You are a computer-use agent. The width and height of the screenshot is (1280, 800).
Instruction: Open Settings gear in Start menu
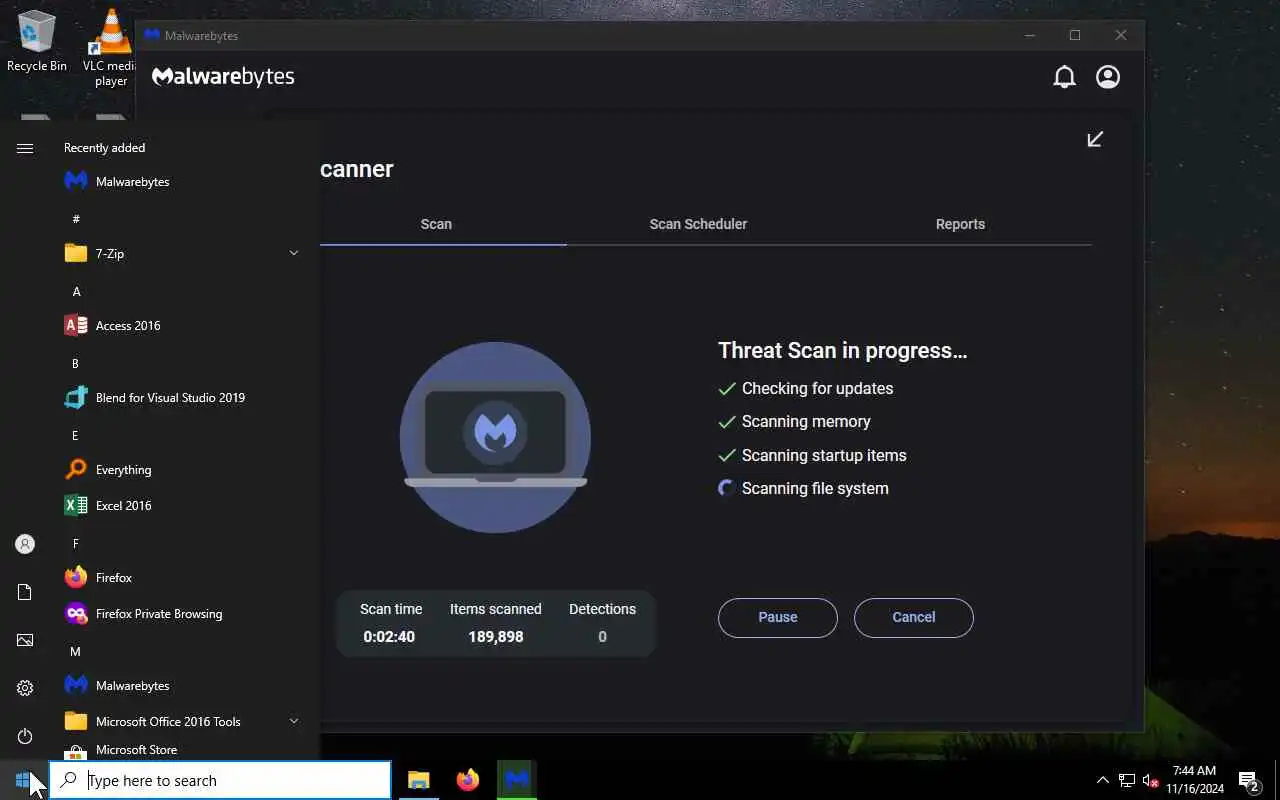pyautogui.click(x=25, y=688)
